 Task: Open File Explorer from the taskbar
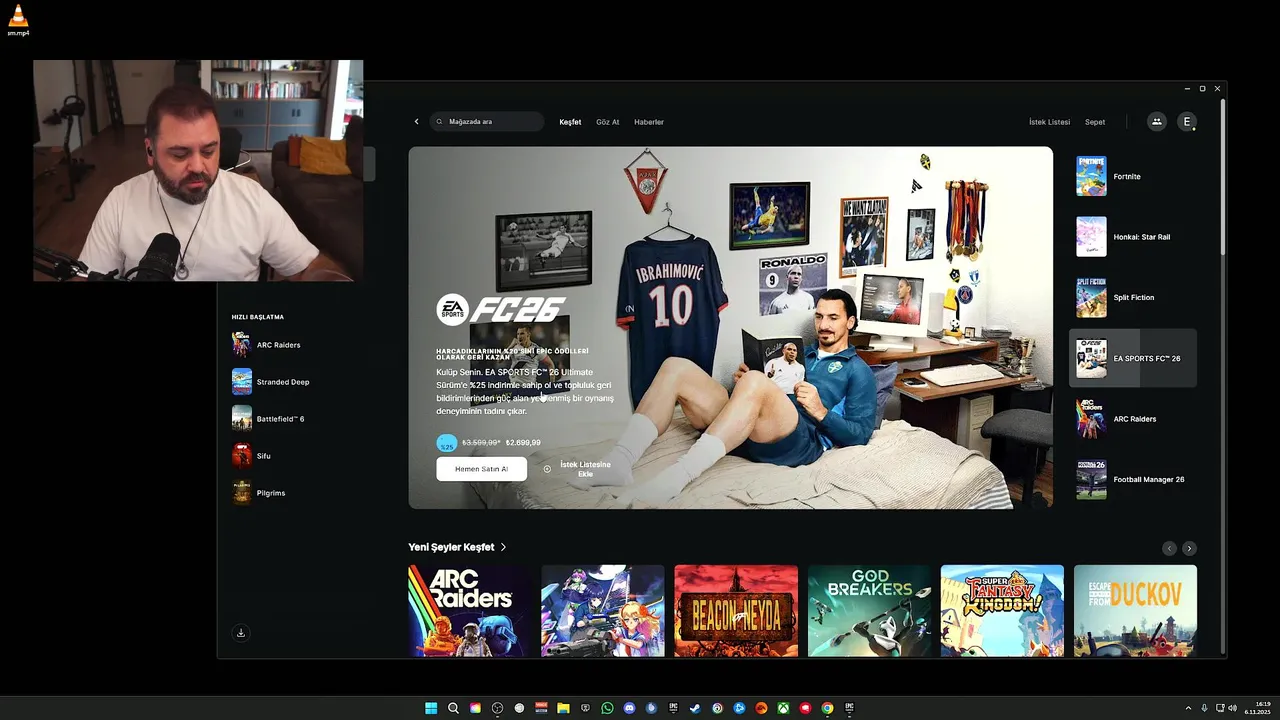point(563,708)
